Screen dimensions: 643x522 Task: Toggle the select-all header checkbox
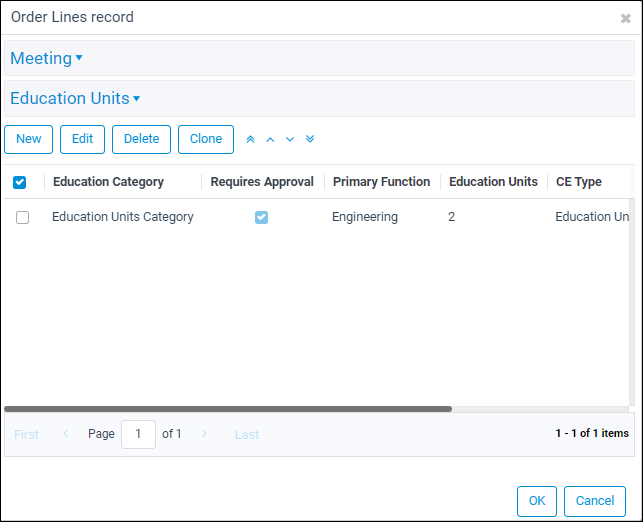19,182
